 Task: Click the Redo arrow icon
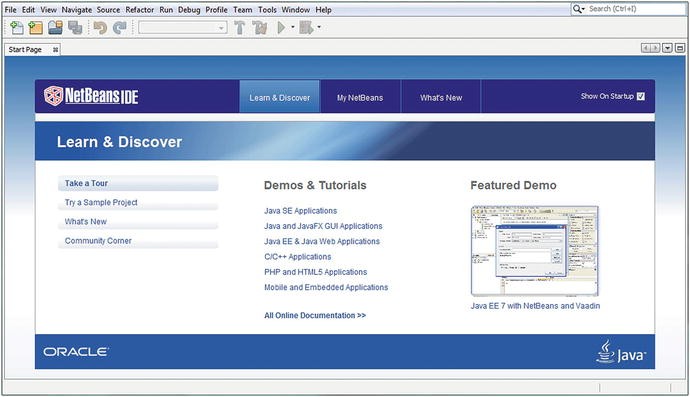120,28
